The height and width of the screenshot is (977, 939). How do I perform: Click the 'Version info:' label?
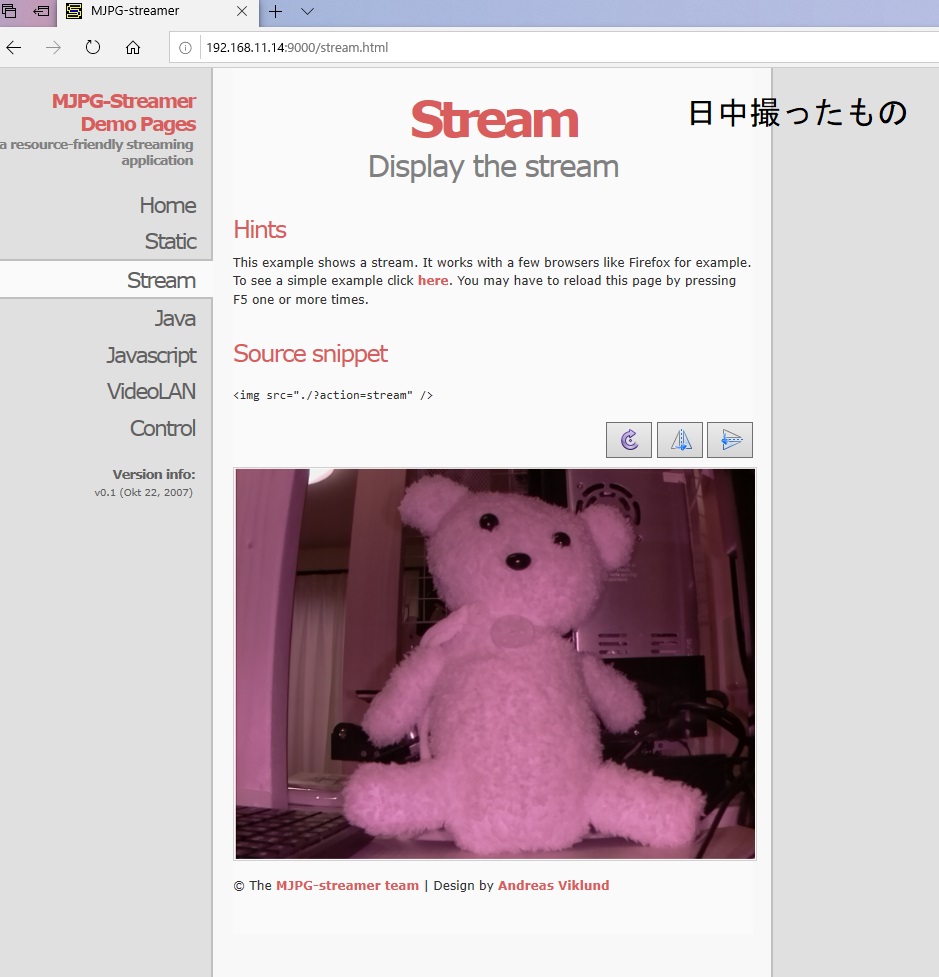154,474
